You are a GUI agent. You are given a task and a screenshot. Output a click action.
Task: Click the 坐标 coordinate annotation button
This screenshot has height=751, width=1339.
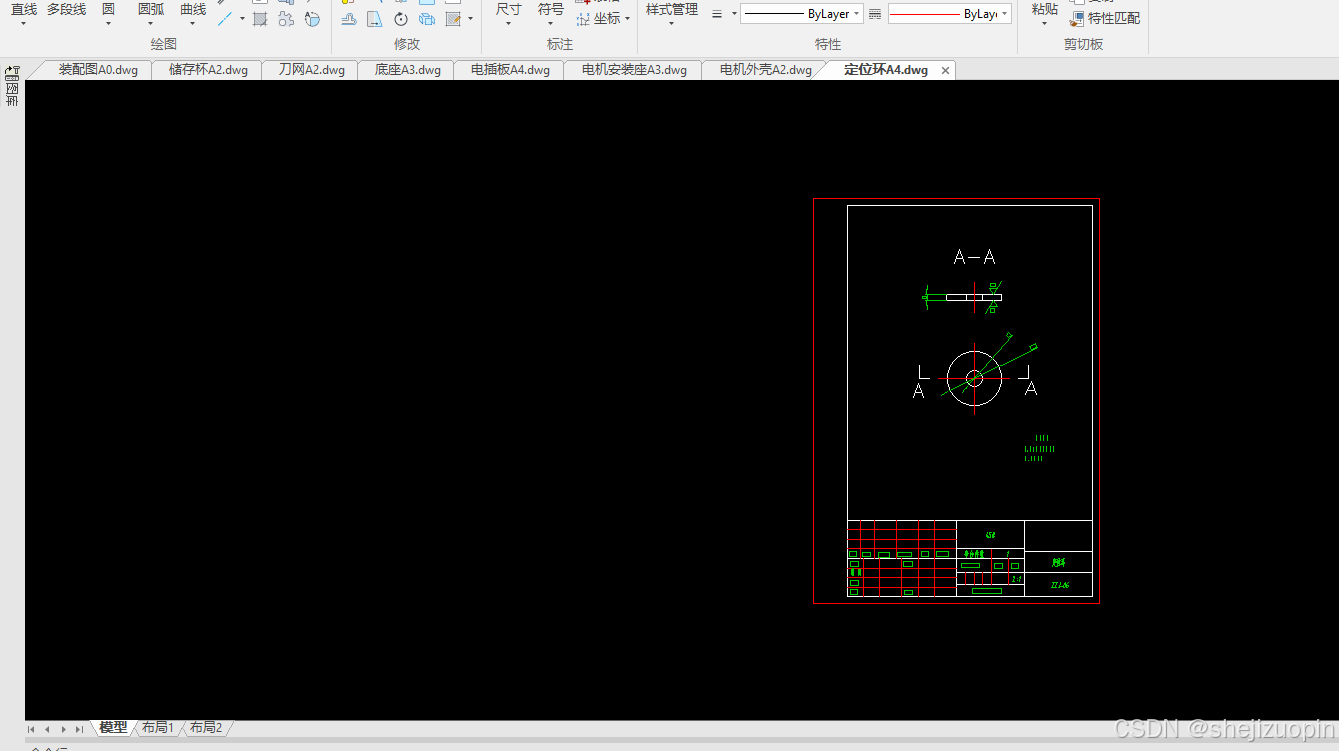coord(603,18)
